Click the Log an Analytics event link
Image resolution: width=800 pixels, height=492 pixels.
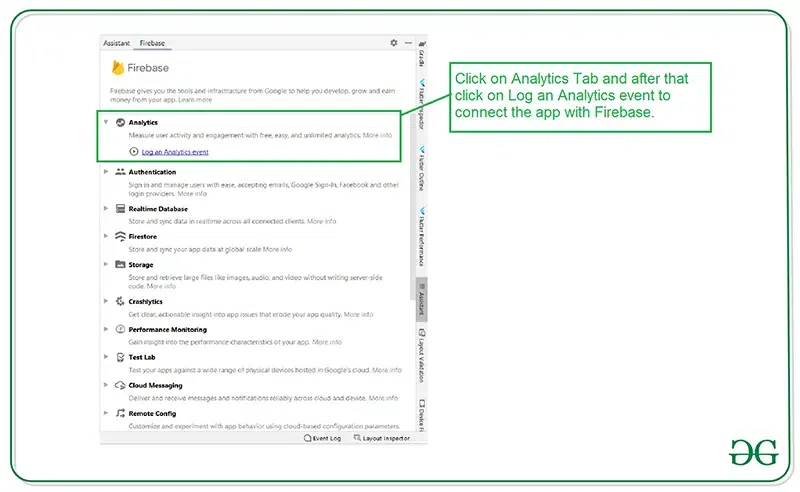click(175, 152)
